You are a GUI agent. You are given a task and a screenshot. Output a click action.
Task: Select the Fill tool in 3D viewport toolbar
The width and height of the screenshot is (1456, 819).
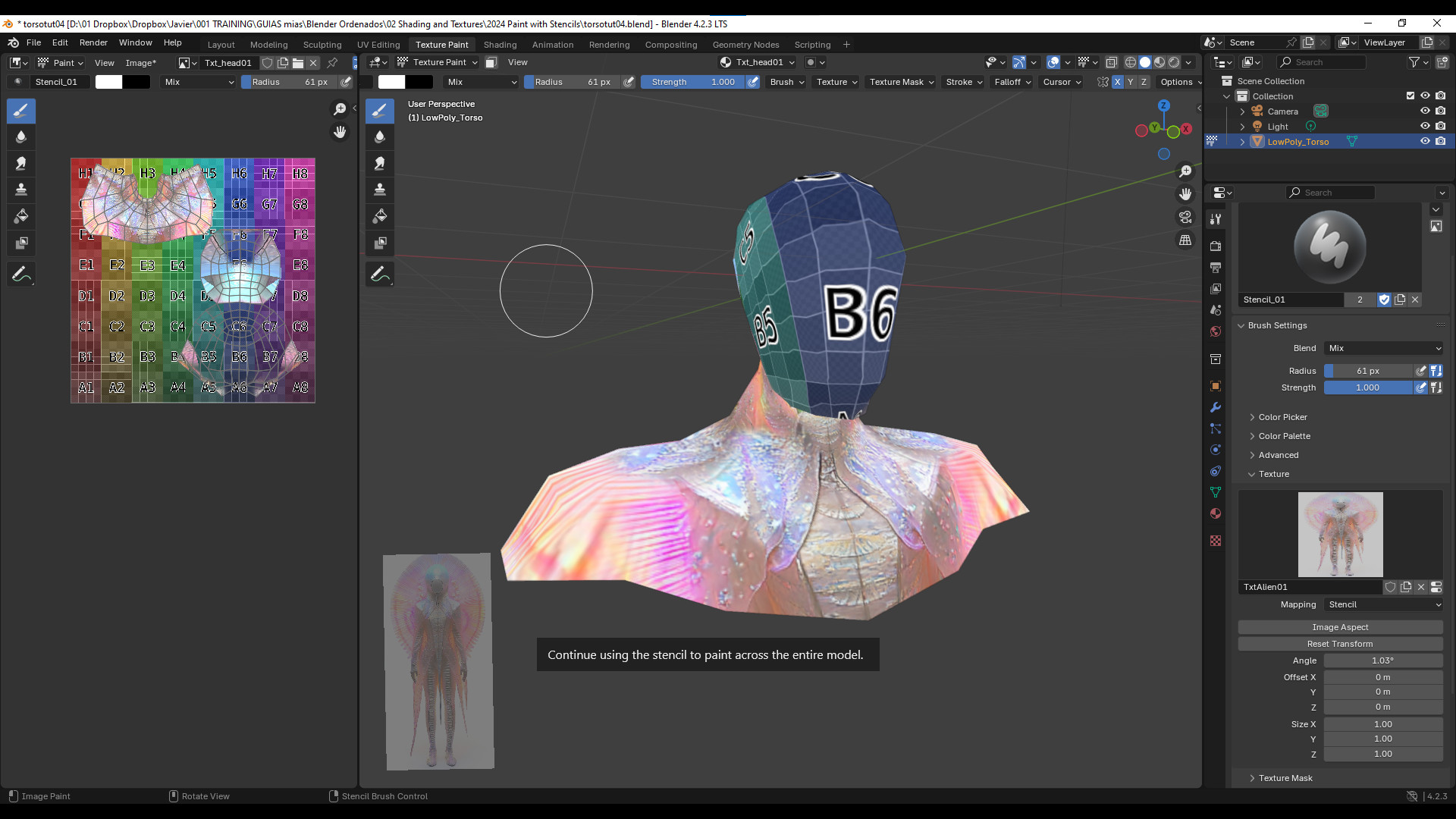click(380, 216)
